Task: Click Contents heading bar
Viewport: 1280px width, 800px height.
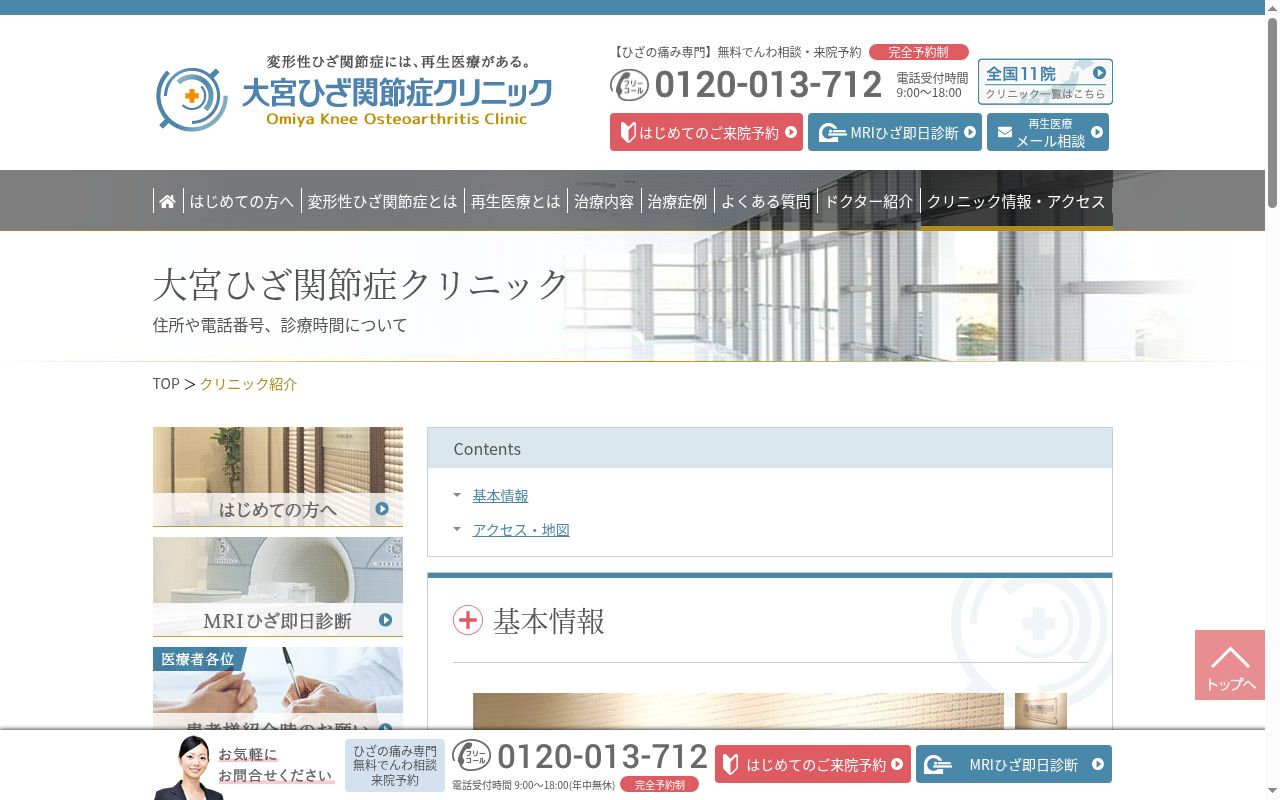Action: [770, 448]
